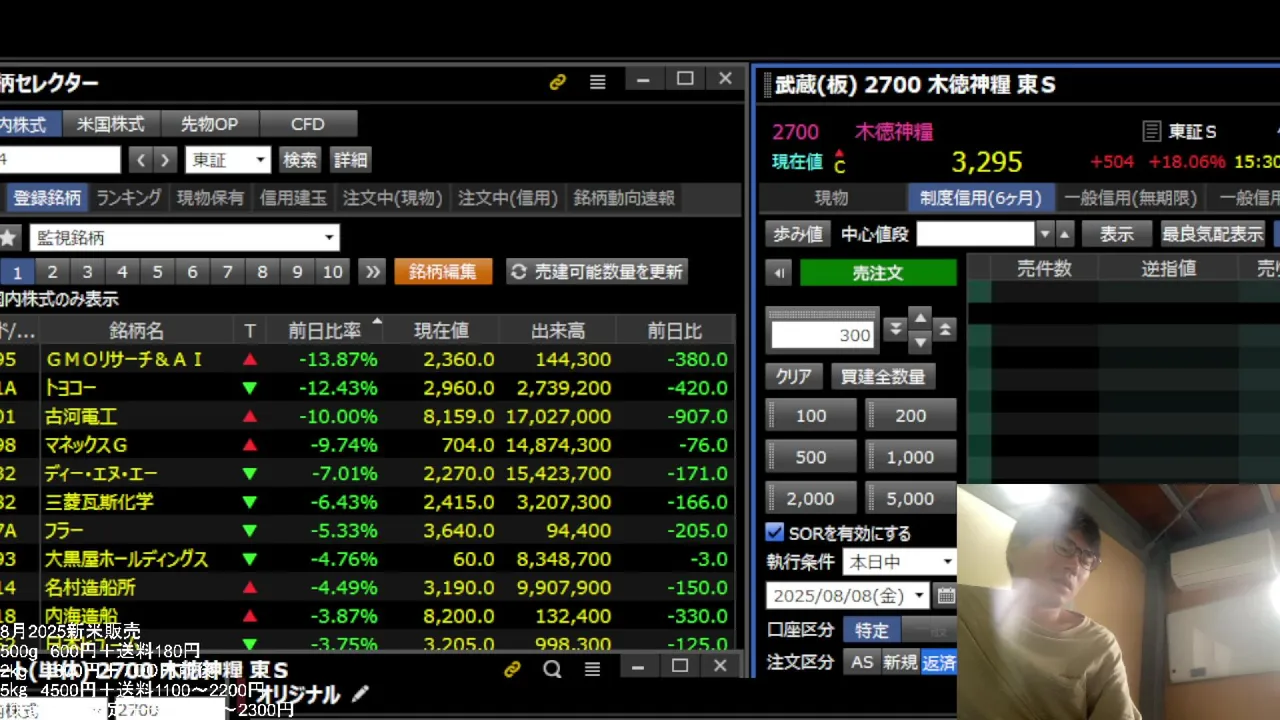Click the pencil edit icon beside オリジナル
This screenshot has width=1280, height=720.
tap(360, 693)
